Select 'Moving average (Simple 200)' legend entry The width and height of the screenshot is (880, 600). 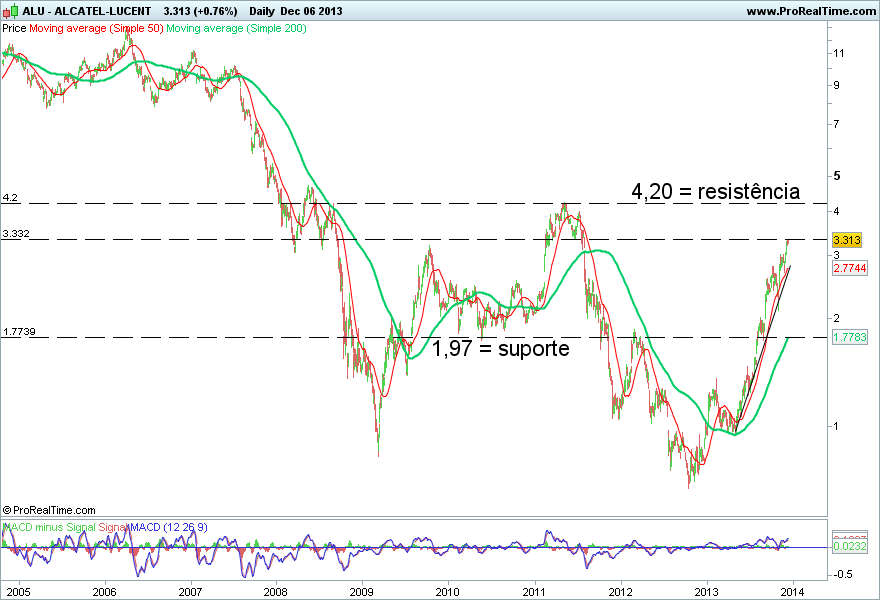pyautogui.click(x=236, y=28)
